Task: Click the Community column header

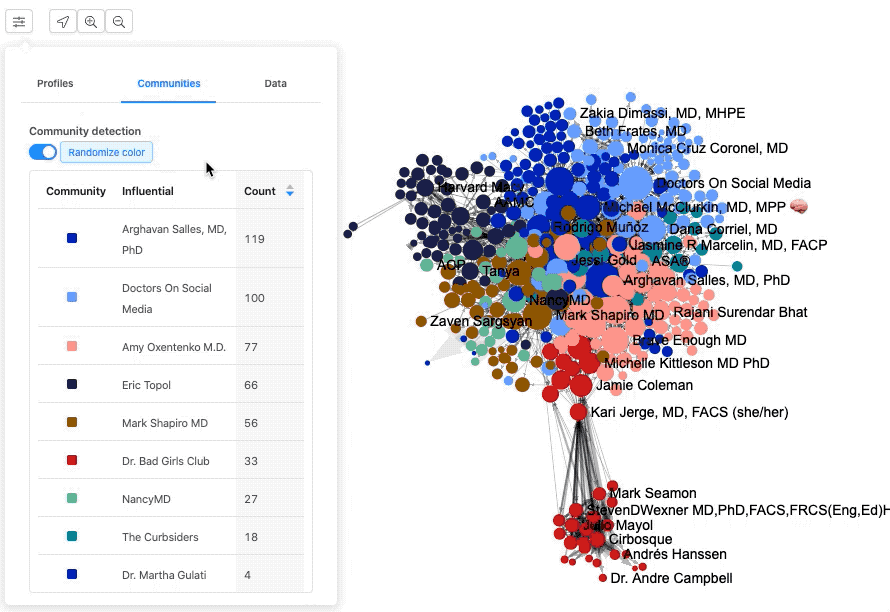Action: [x=76, y=191]
